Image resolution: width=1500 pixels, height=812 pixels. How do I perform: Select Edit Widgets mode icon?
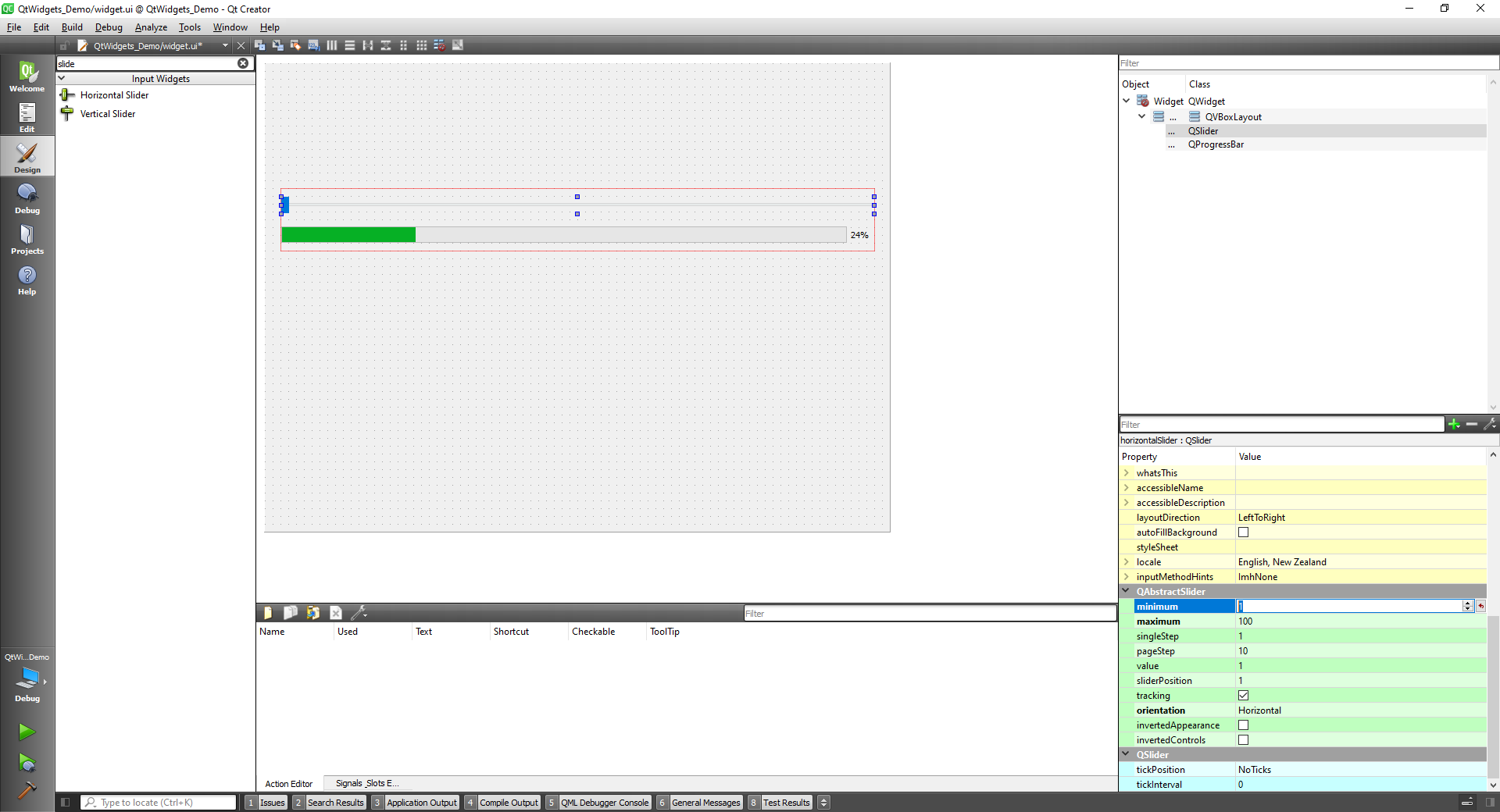pyautogui.click(x=259, y=45)
